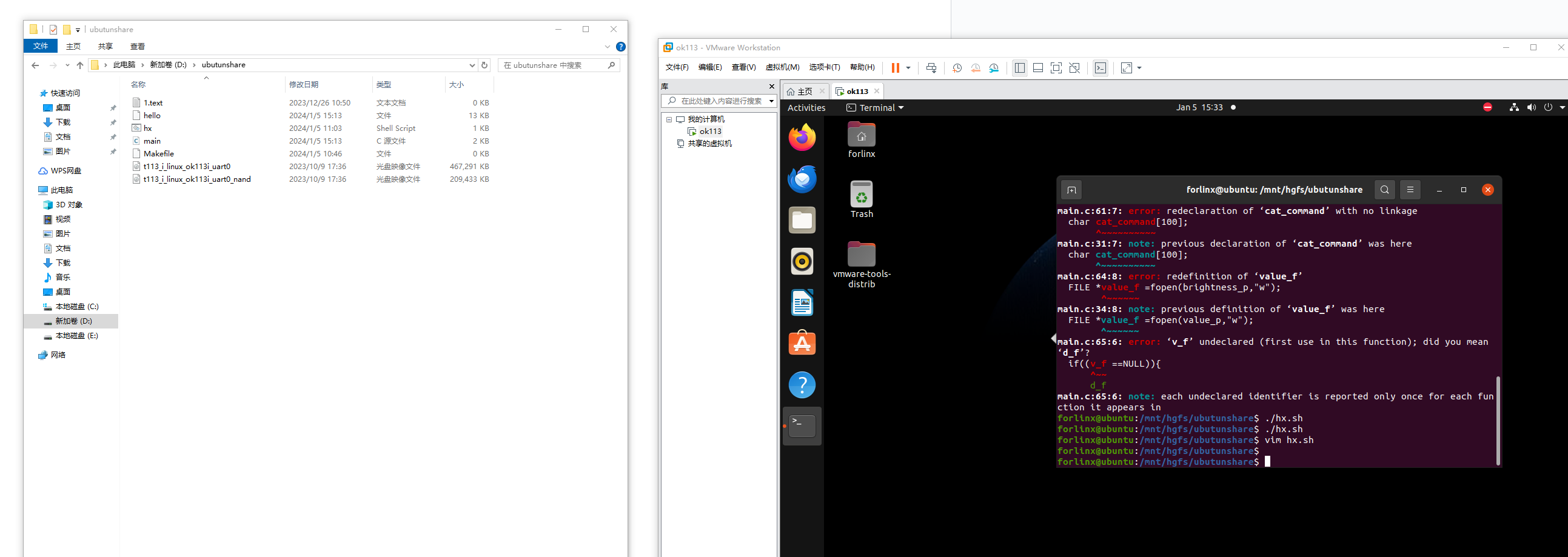
Task: Refresh the Explorer folder view
Action: pyautogui.click(x=484, y=65)
